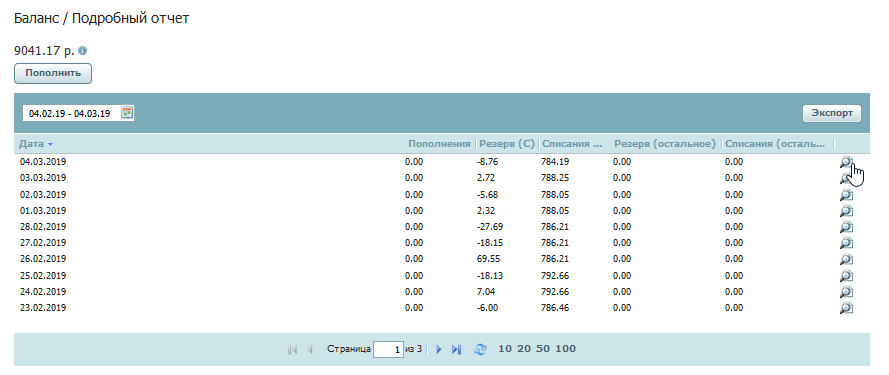Viewport: 889px width, 375px height.
Task: Select the 26.02.2019 date cell
Action: point(43,259)
